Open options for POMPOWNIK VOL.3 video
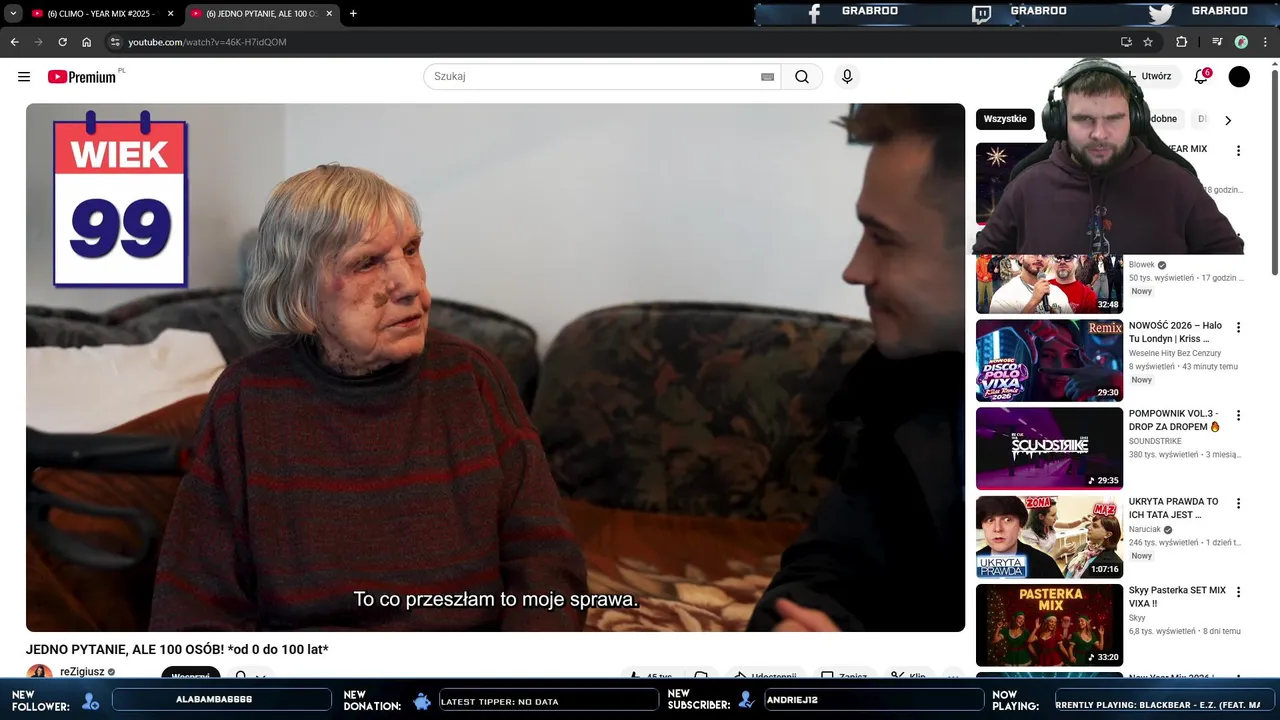 [x=1238, y=415]
